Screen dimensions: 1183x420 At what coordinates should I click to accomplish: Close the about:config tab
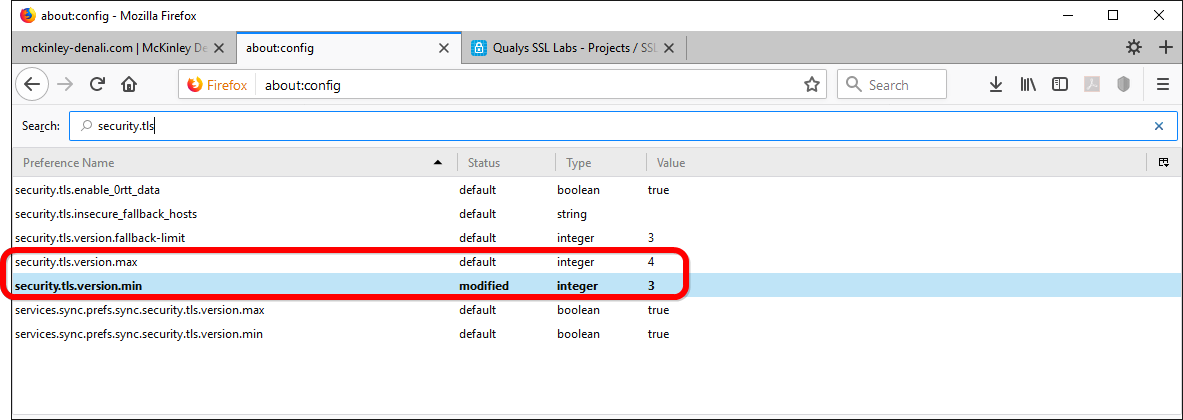tap(445, 48)
